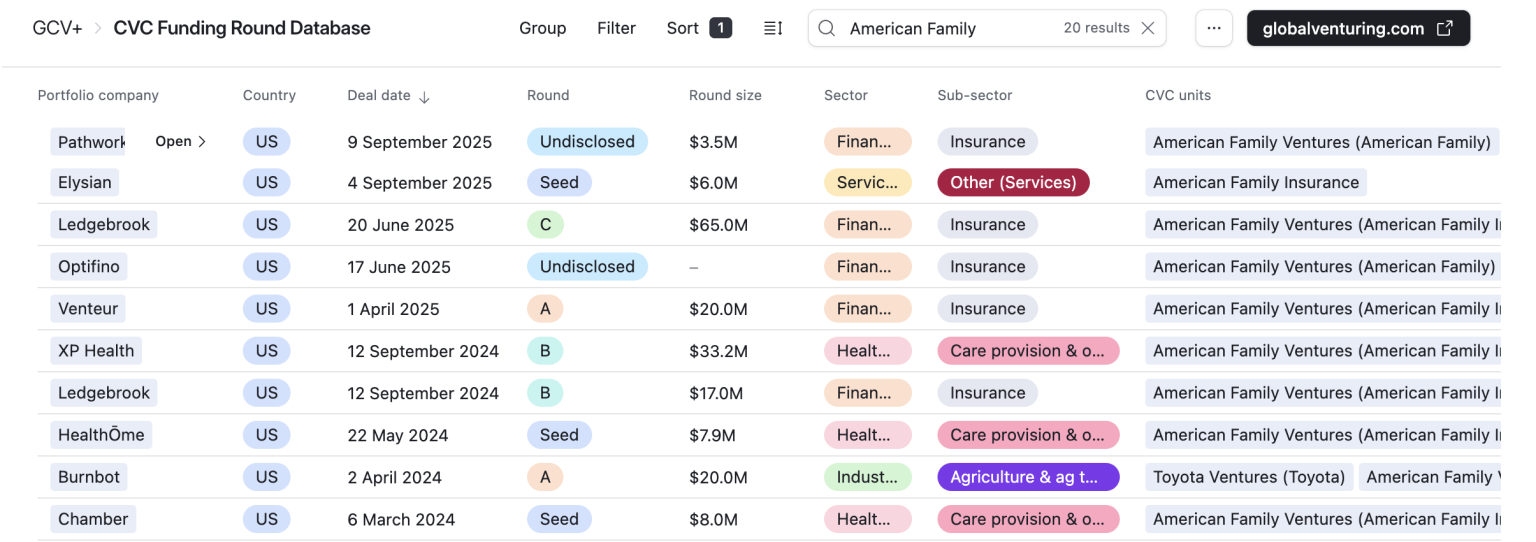Click the Portfolio company column header
The height and width of the screenshot is (542, 1536).
point(98,95)
